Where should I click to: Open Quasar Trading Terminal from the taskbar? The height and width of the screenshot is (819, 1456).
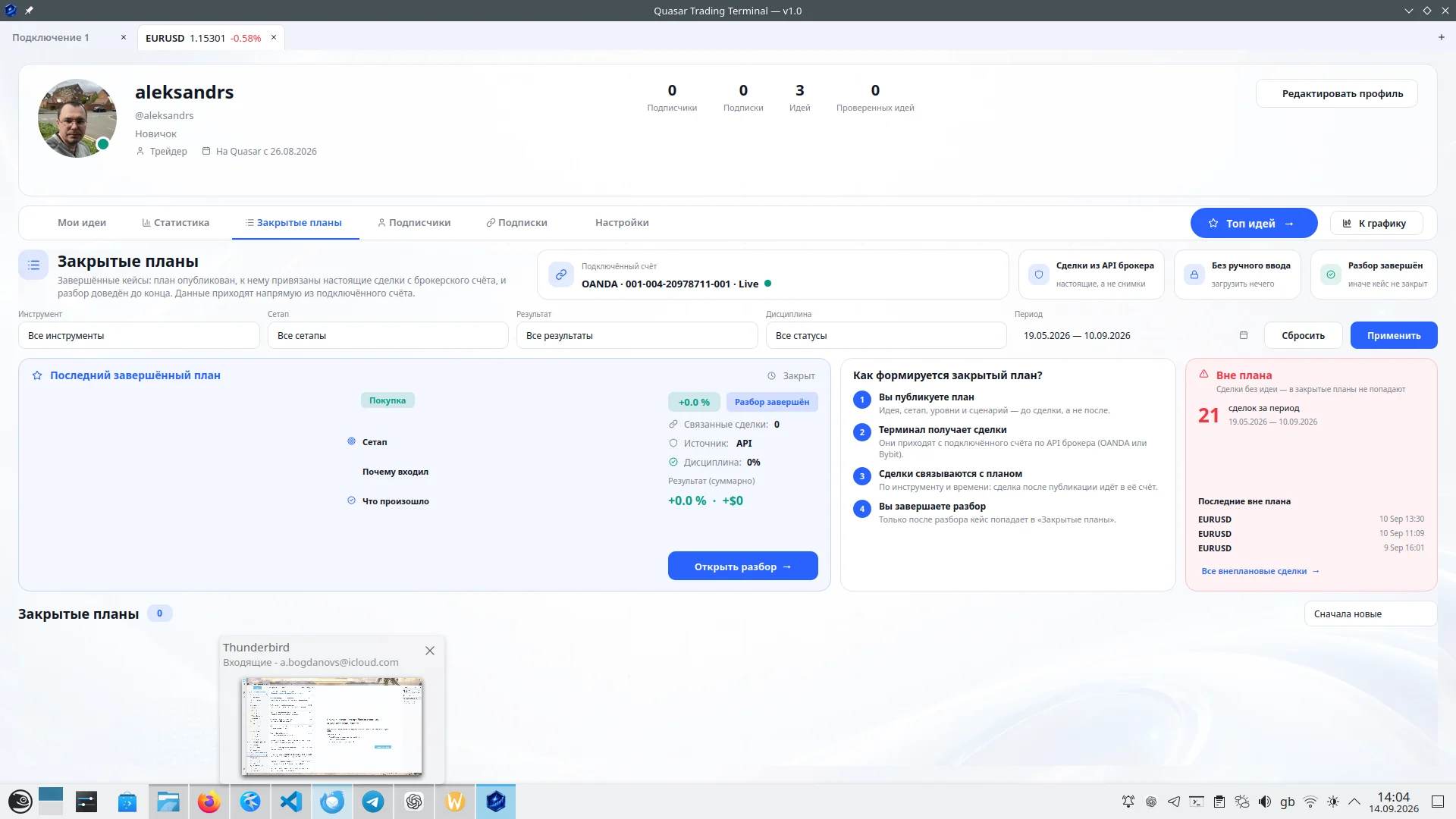pos(496,802)
